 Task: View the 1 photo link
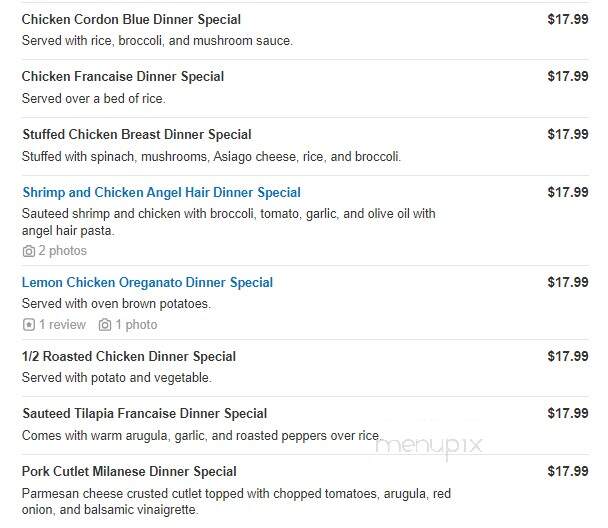click(x=128, y=324)
